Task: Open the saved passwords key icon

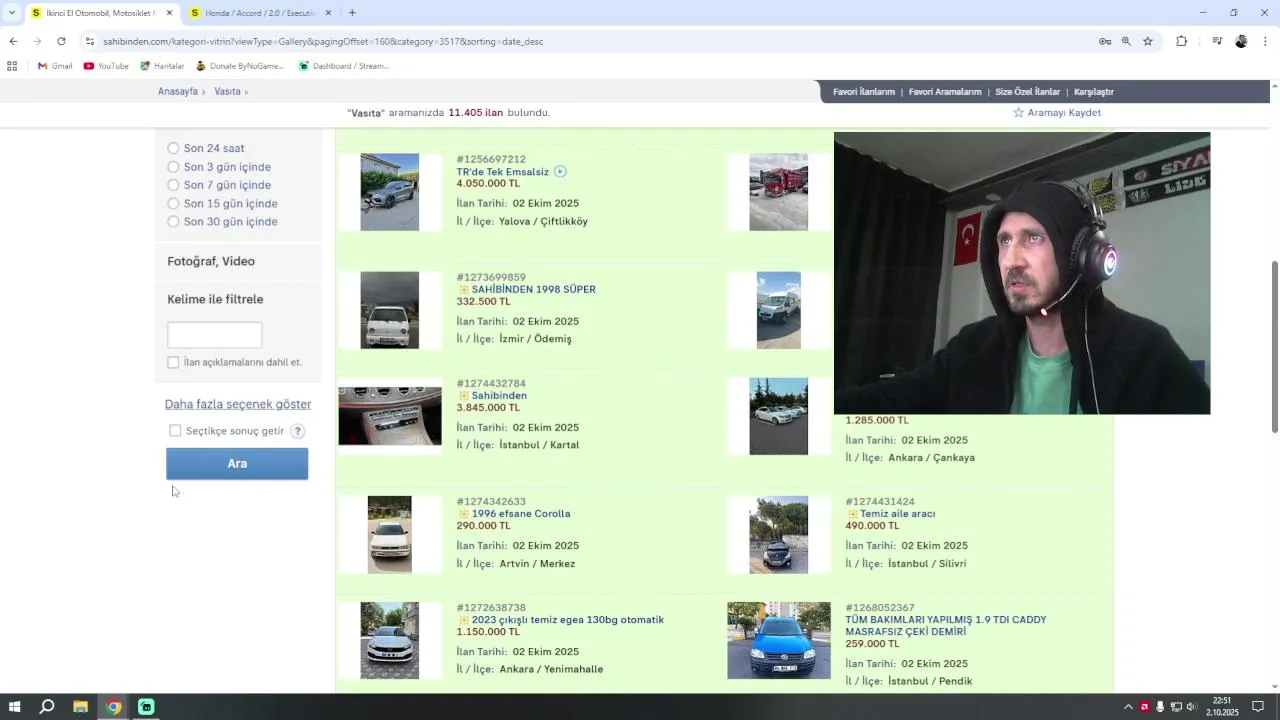Action: tap(1105, 41)
